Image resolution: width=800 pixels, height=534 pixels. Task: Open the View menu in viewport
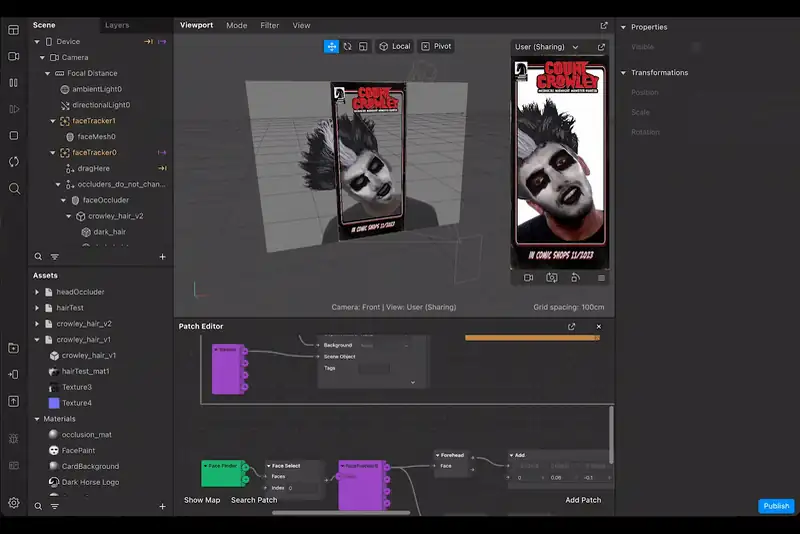(301, 26)
